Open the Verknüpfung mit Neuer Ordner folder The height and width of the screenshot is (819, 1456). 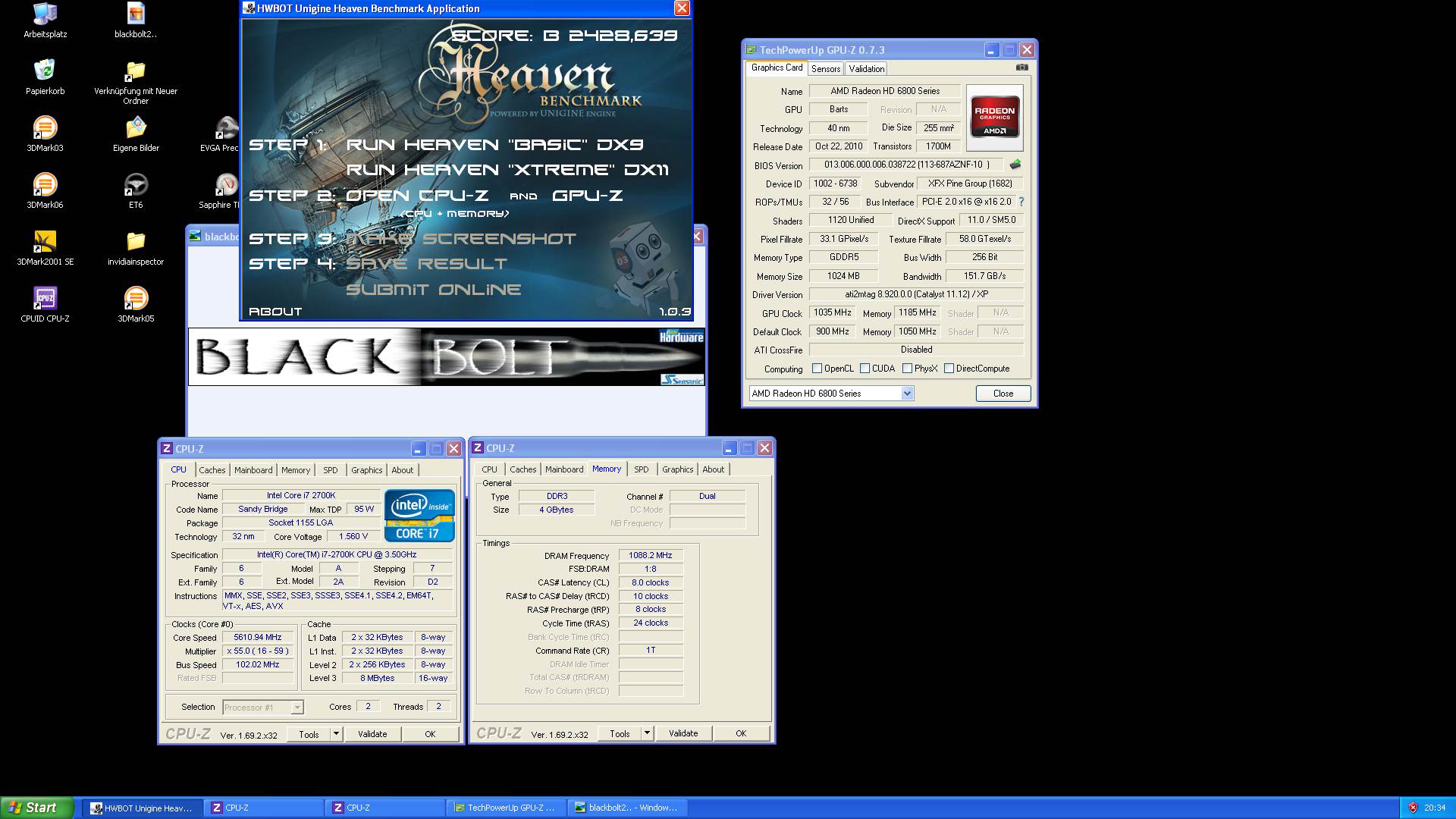click(x=136, y=82)
